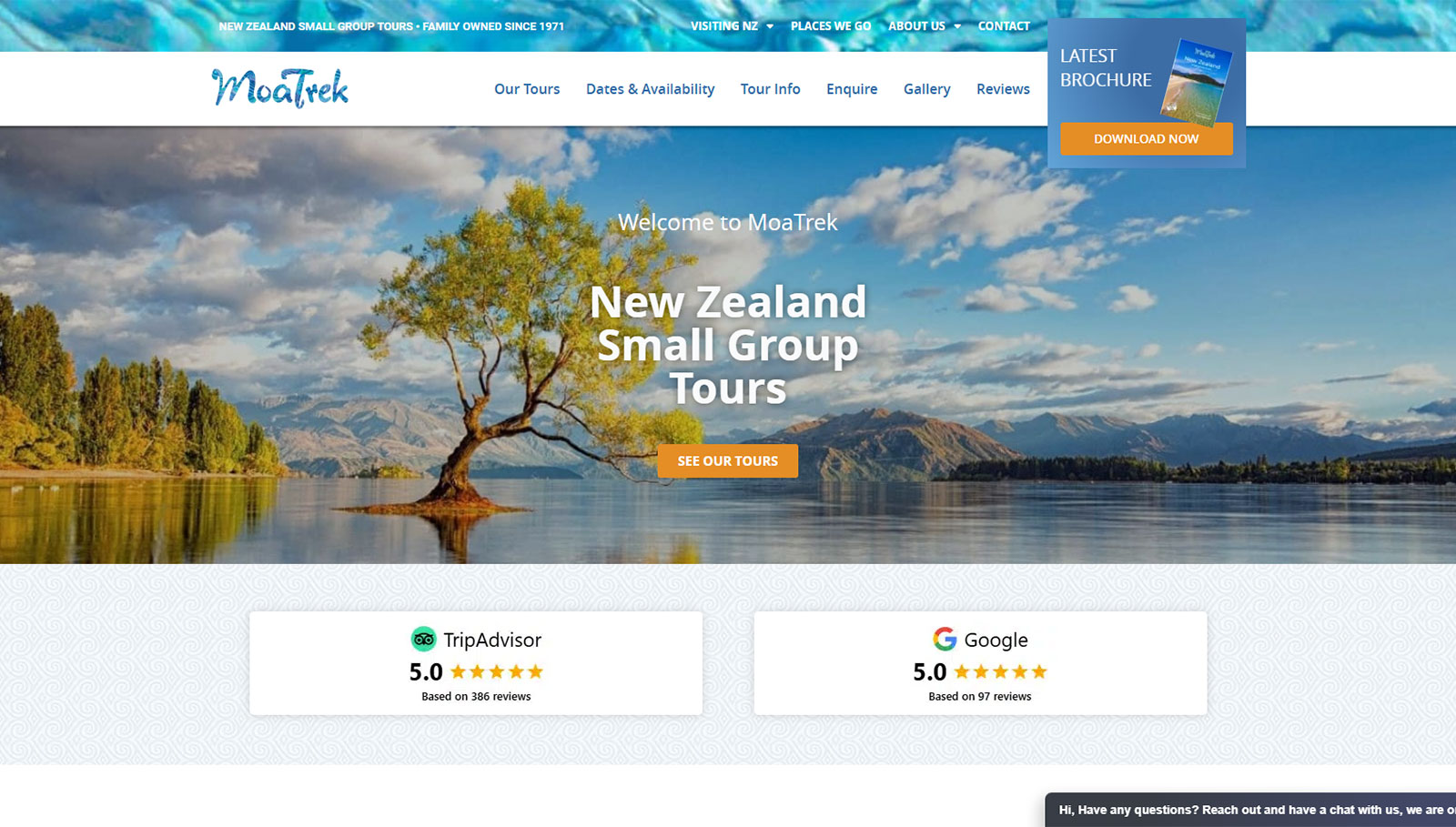The height and width of the screenshot is (827, 1456).
Task: Click the MoaTrek logo
Action: coord(280,88)
